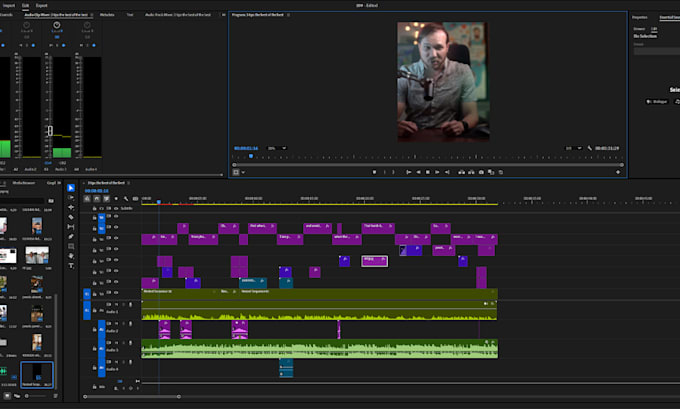Viewport: 680px width, 409px height.
Task: Mute the Audio 3 track
Action: pos(116,343)
